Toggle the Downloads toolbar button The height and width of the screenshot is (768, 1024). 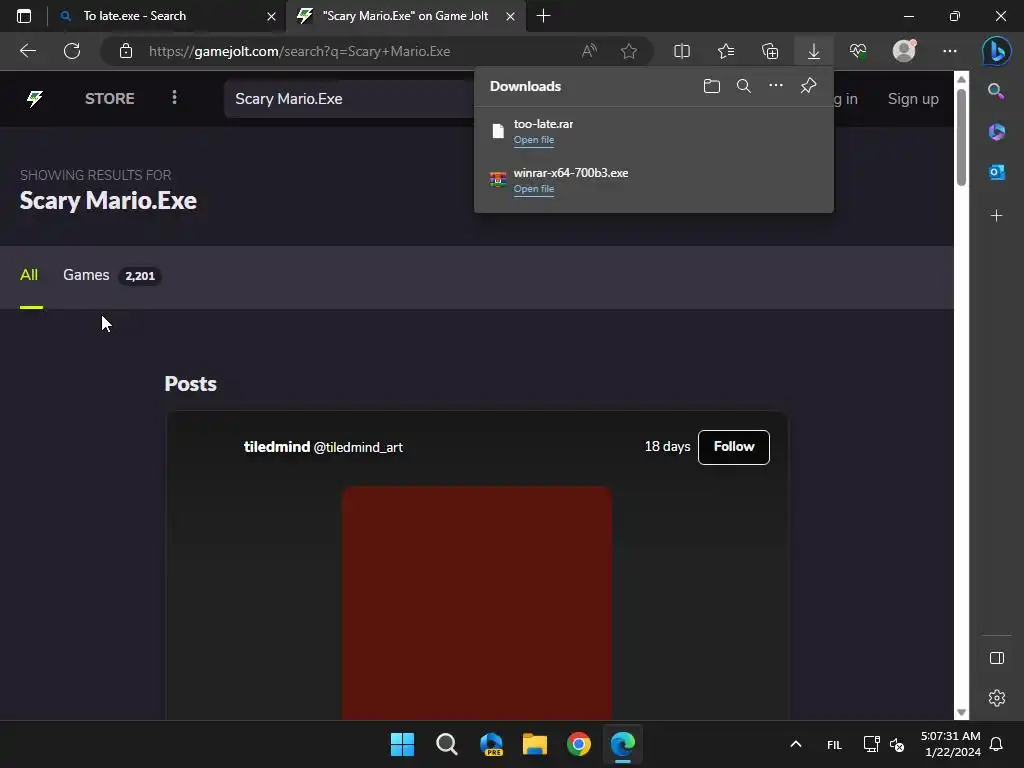pos(814,51)
